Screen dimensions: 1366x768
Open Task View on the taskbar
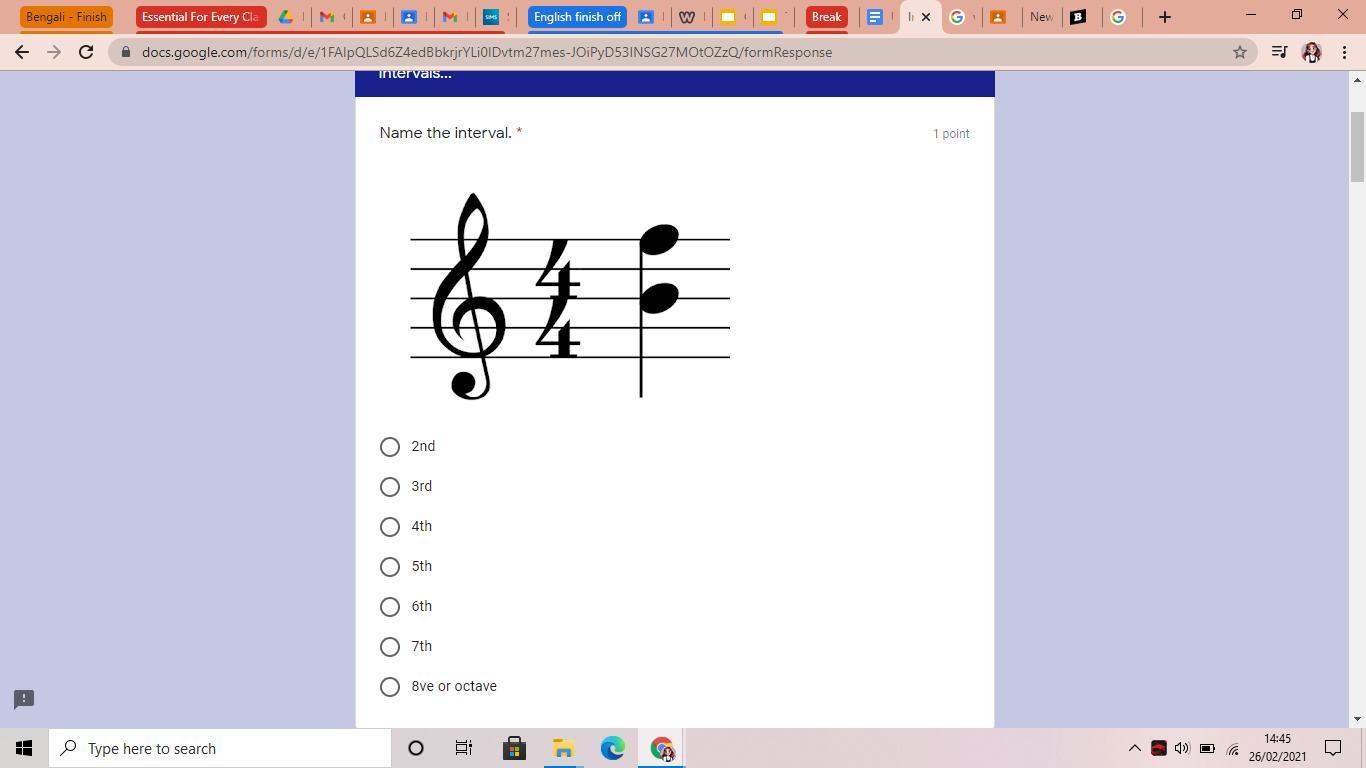point(464,748)
